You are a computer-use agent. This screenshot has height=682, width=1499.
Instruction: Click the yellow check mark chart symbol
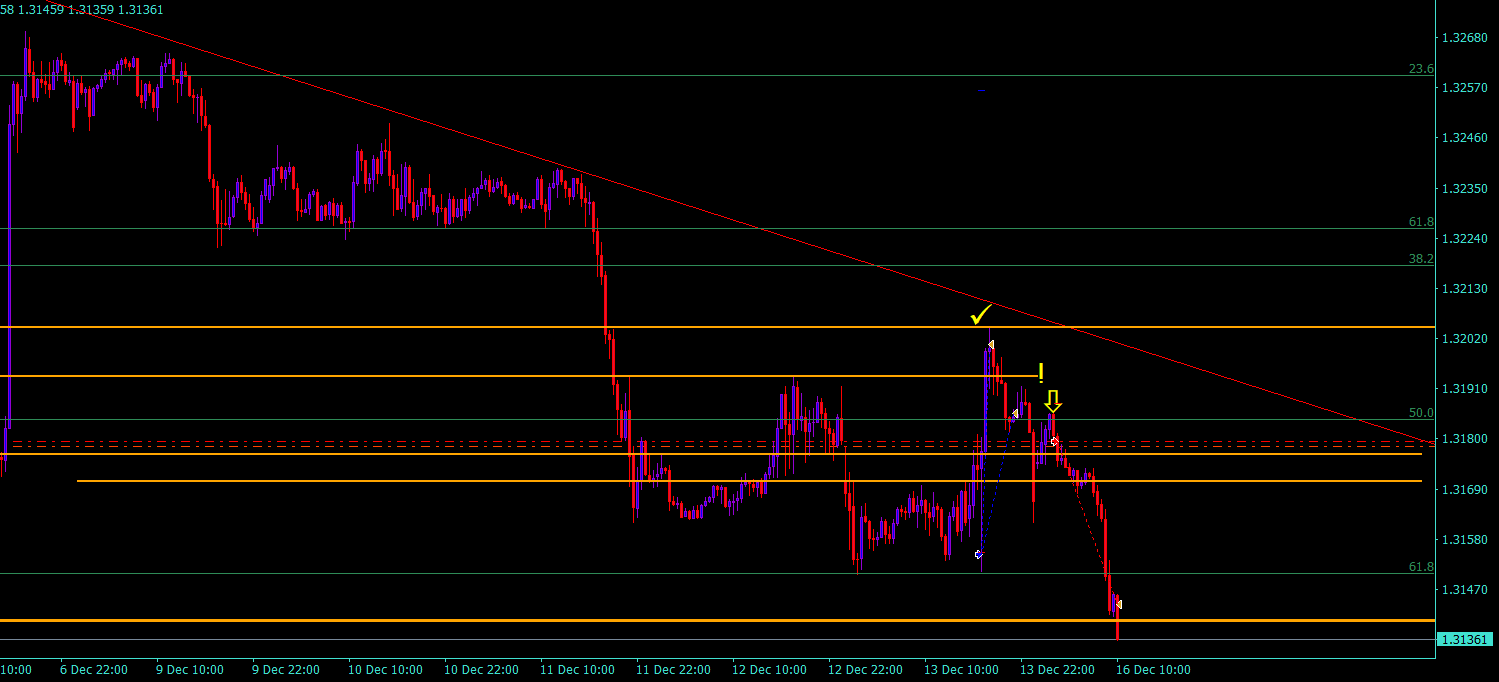tap(980, 314)
